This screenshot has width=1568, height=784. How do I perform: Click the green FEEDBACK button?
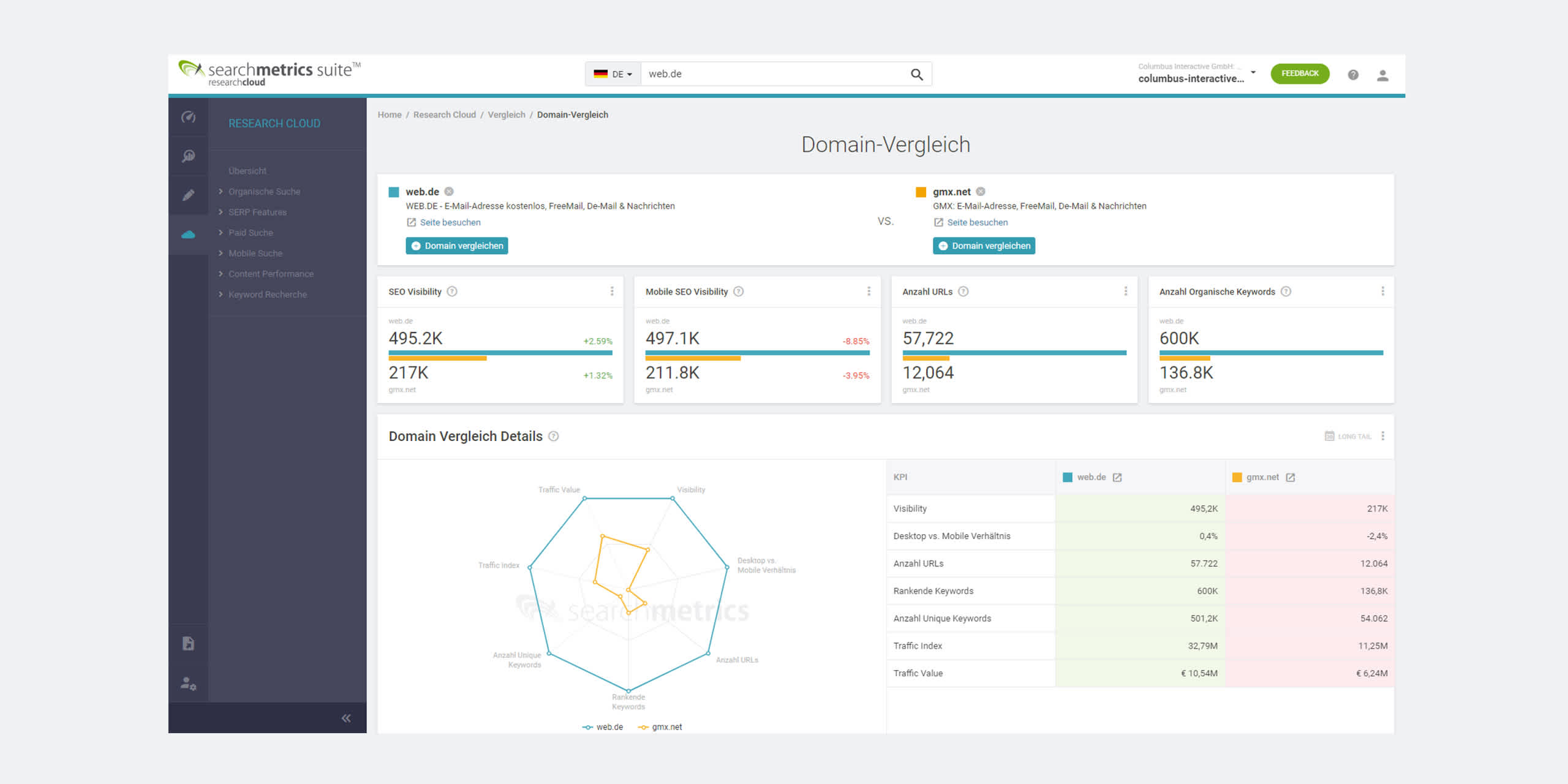tap(1300, 73)
